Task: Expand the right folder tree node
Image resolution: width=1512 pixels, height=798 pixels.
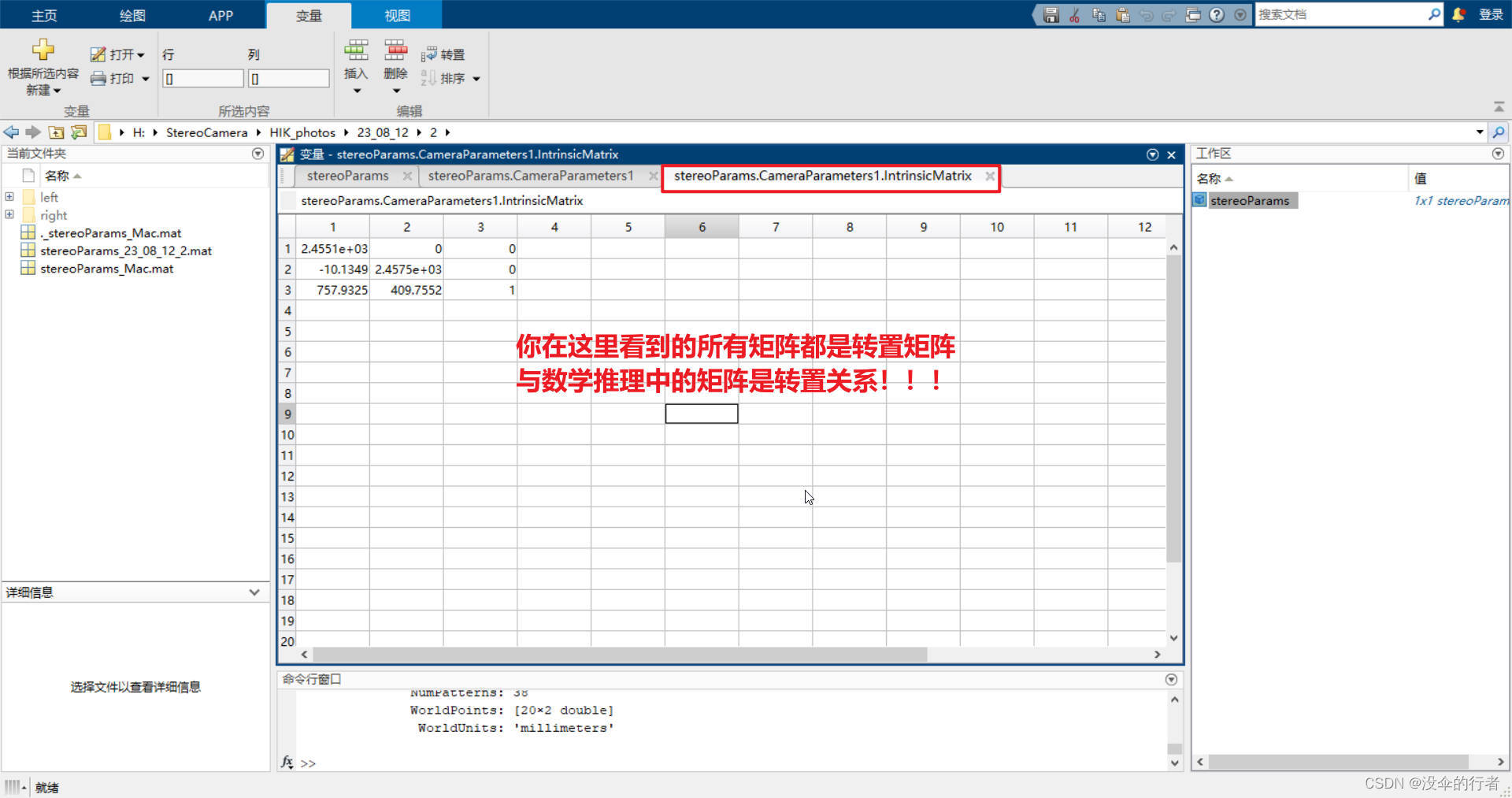Action: coord(9,214)
